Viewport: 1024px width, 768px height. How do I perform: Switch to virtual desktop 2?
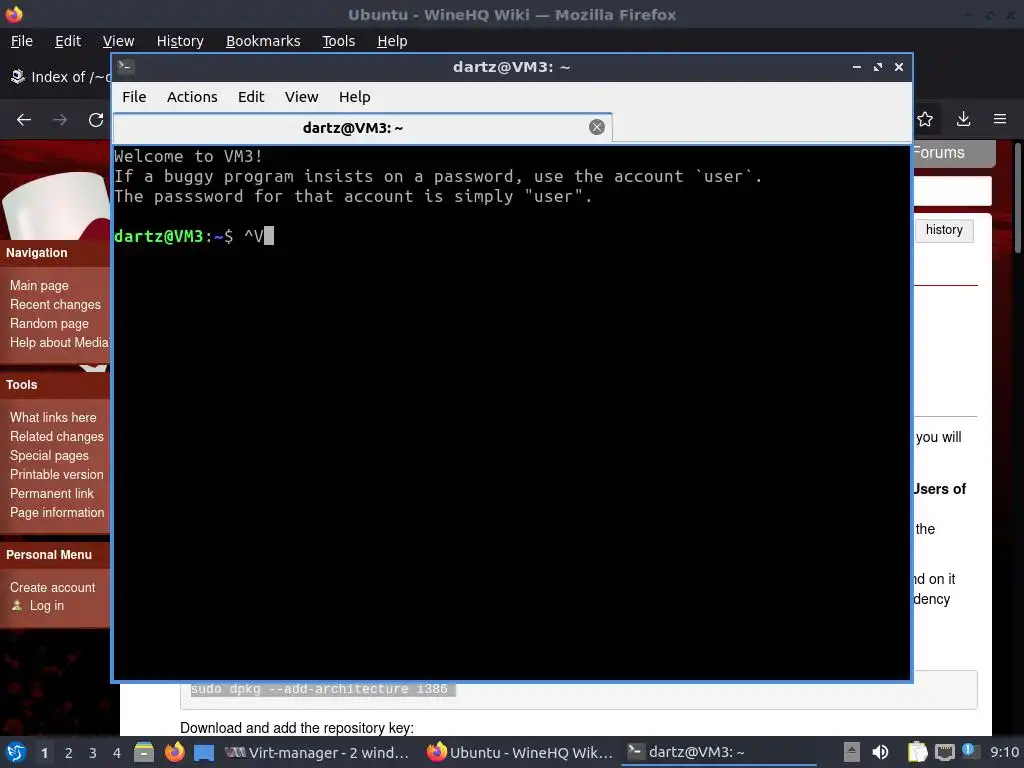pos(69,753)
